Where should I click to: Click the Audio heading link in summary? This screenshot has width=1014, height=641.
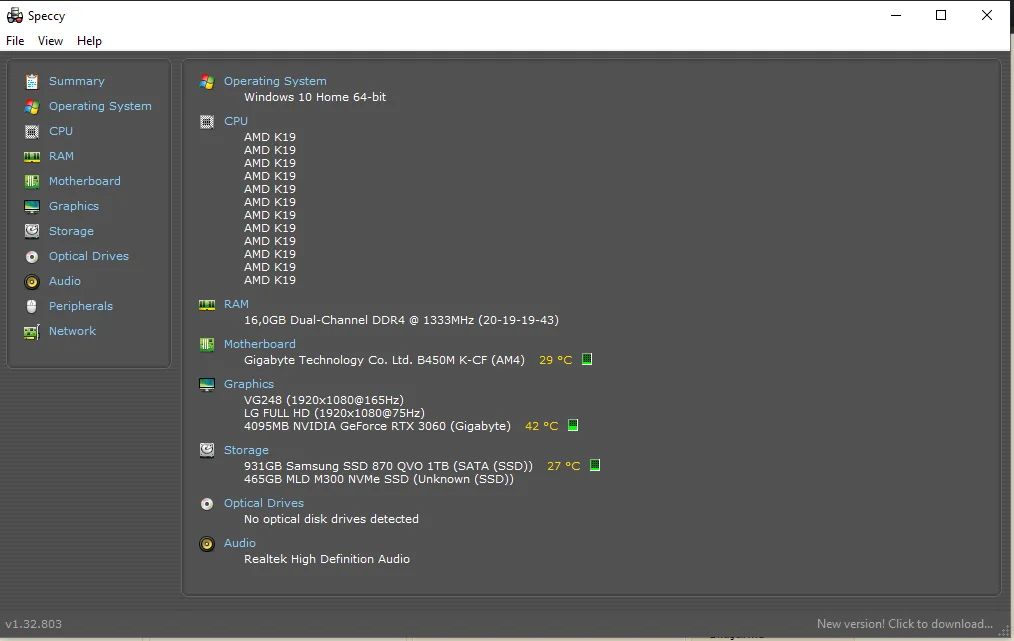pyautogui.click(x=240, y=543)
